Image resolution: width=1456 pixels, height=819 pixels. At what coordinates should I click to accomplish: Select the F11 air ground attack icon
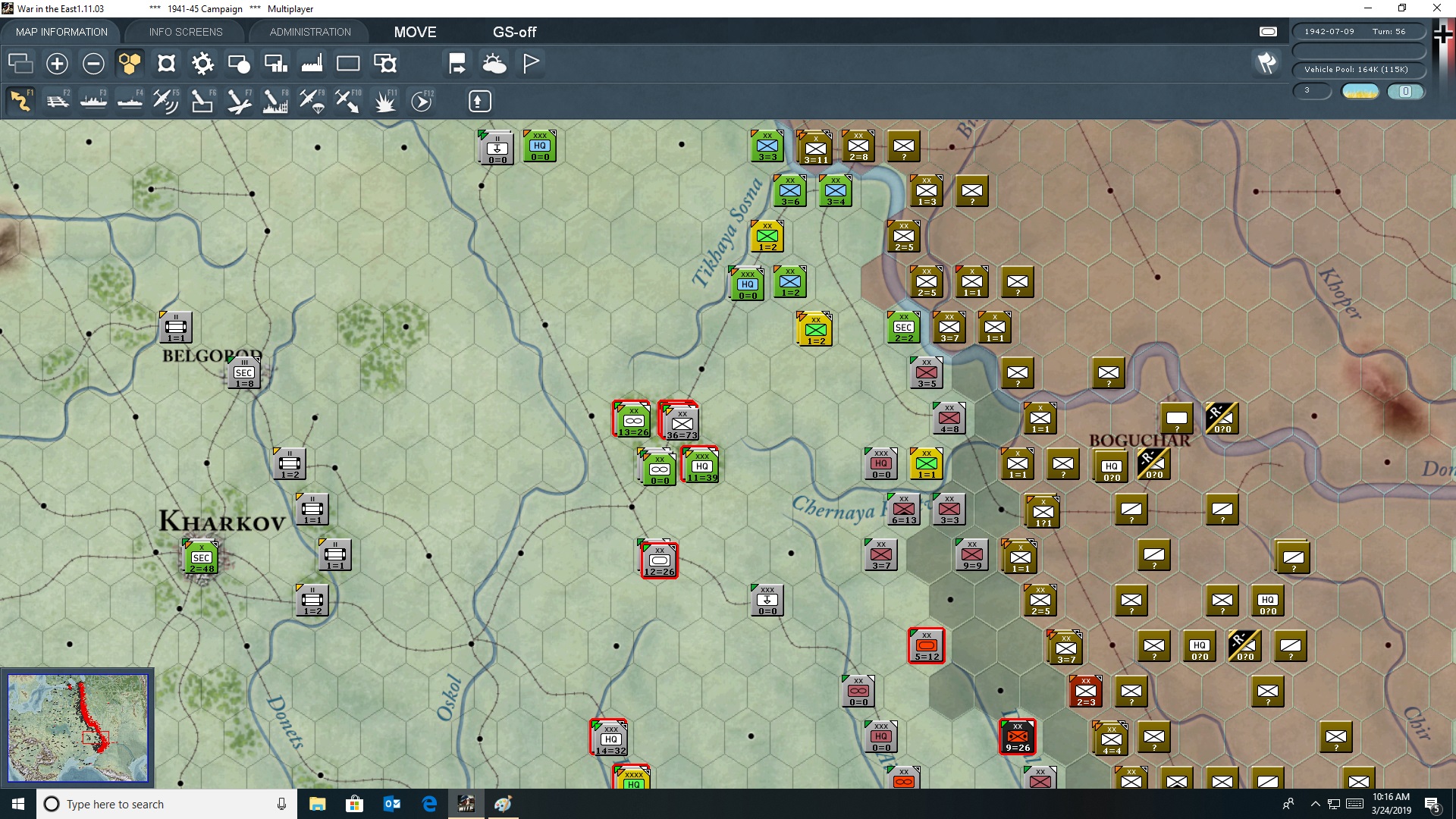pyautogui.click(x=385, y=101)
